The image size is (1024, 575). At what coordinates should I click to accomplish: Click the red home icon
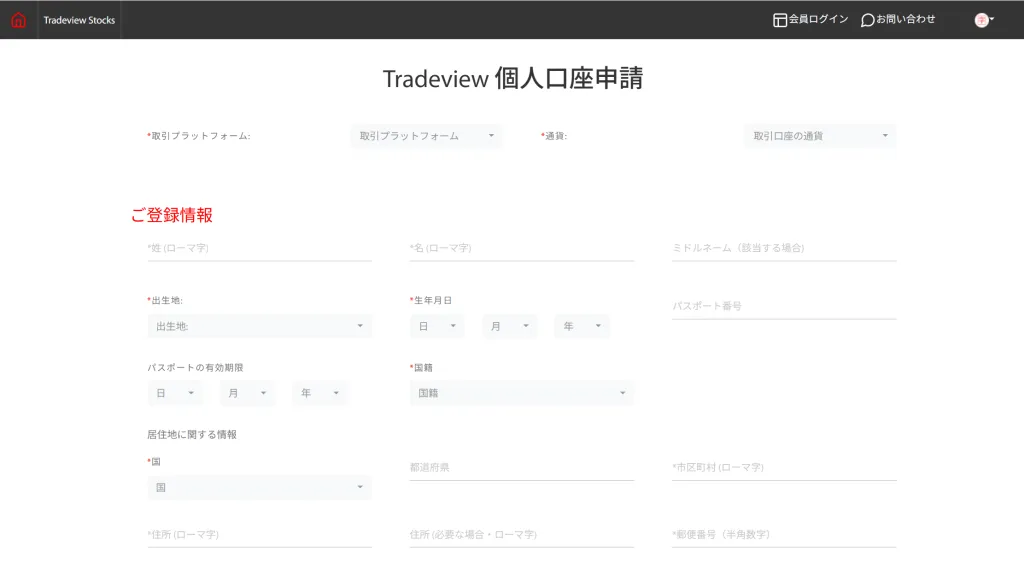tap(18, 20)
